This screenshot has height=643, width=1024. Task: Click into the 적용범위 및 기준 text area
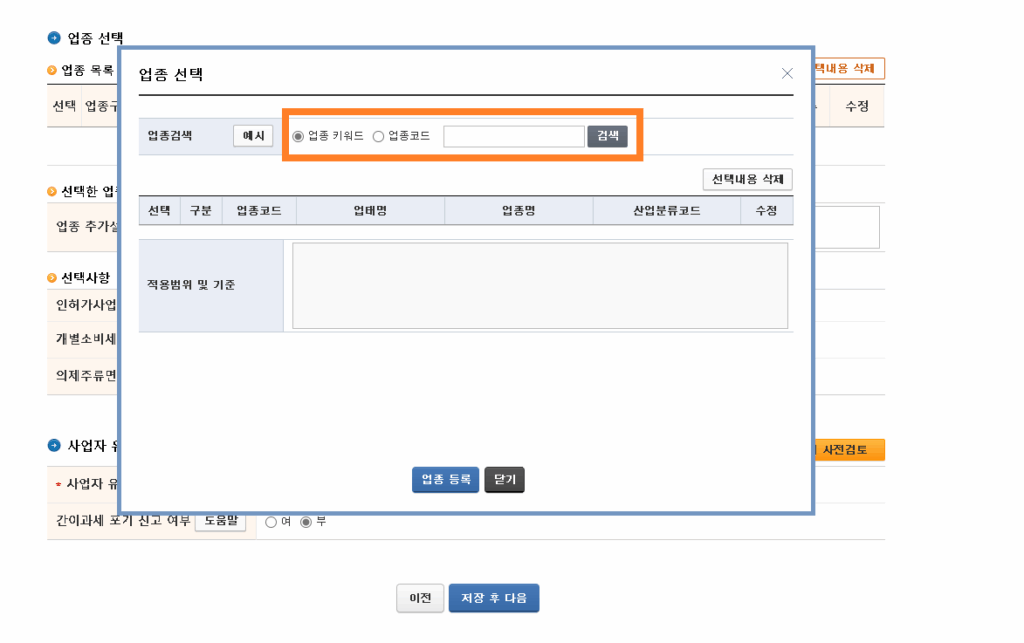pyautogui.click(x=540, y=286)
